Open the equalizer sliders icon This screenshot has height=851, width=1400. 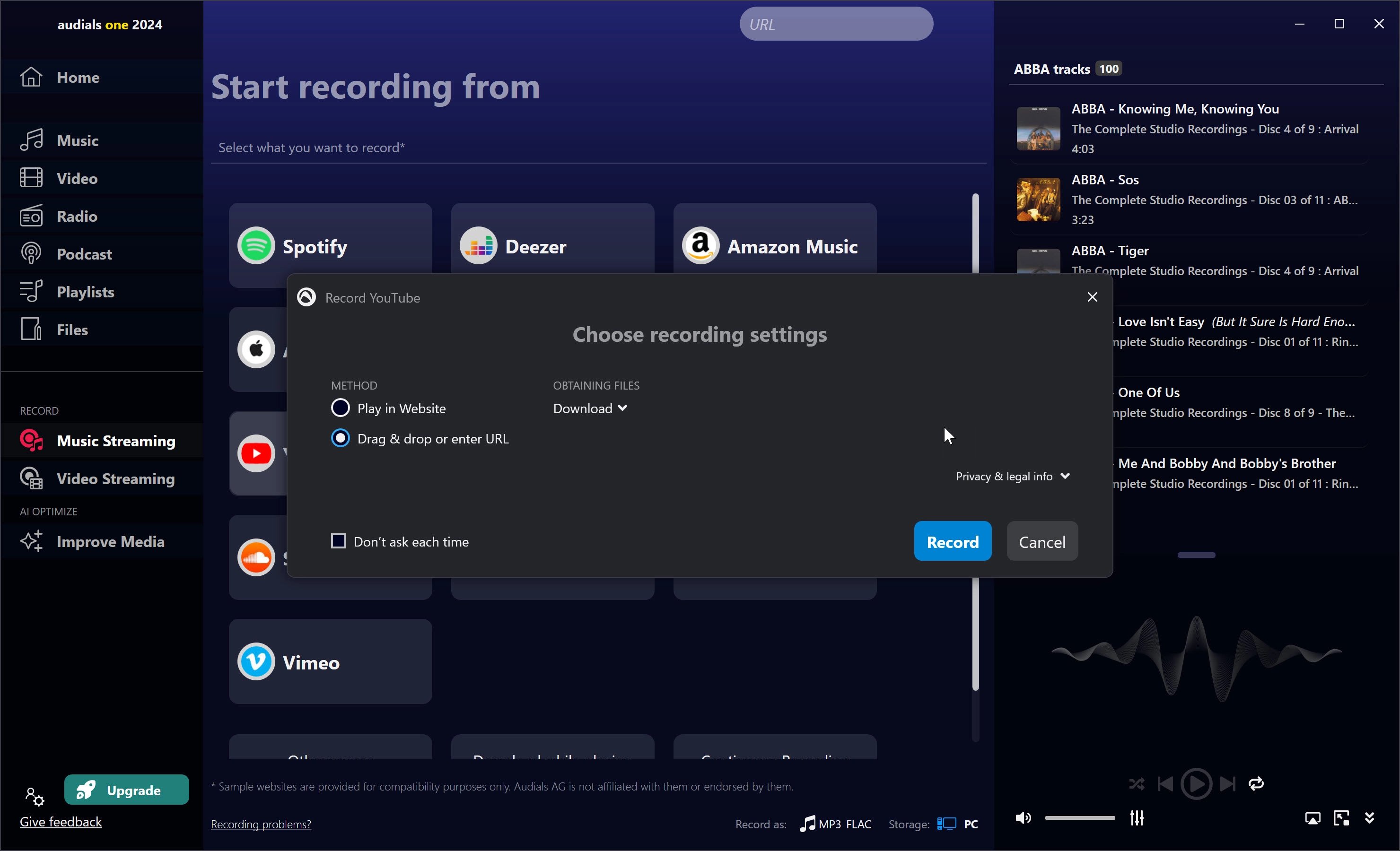1137,818
